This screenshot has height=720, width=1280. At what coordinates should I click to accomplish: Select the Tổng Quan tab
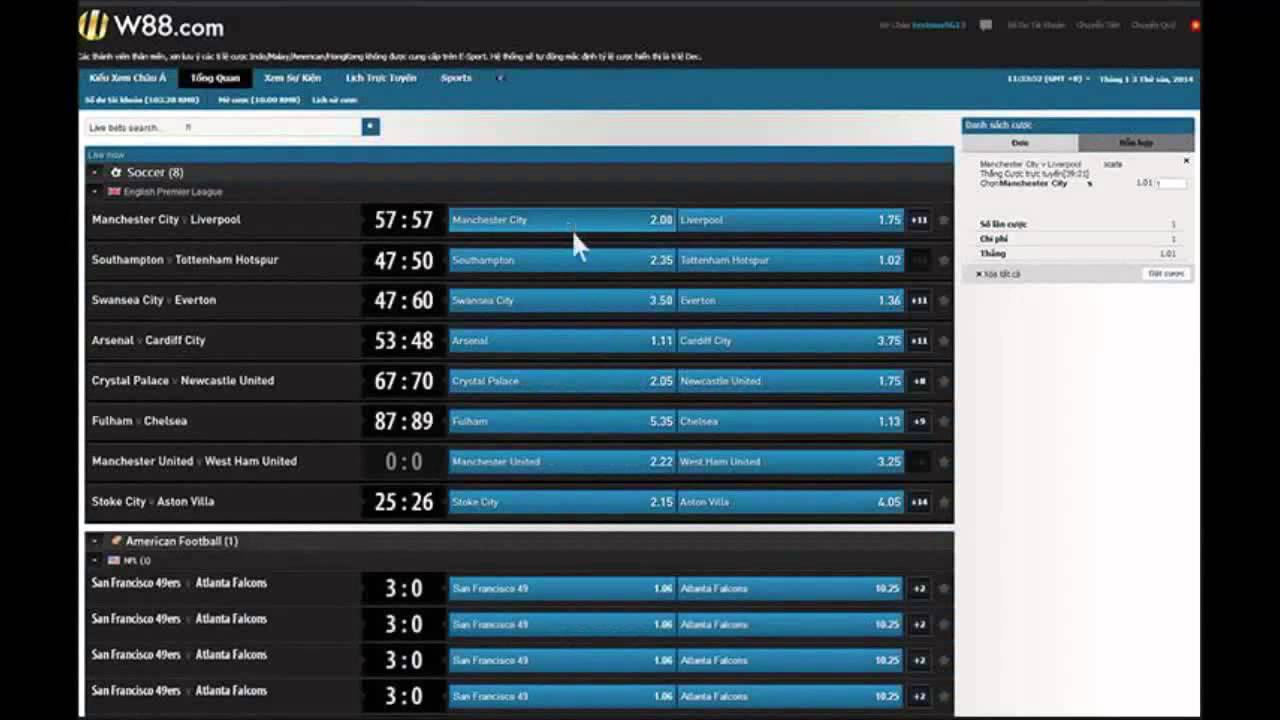pos(215,78)
